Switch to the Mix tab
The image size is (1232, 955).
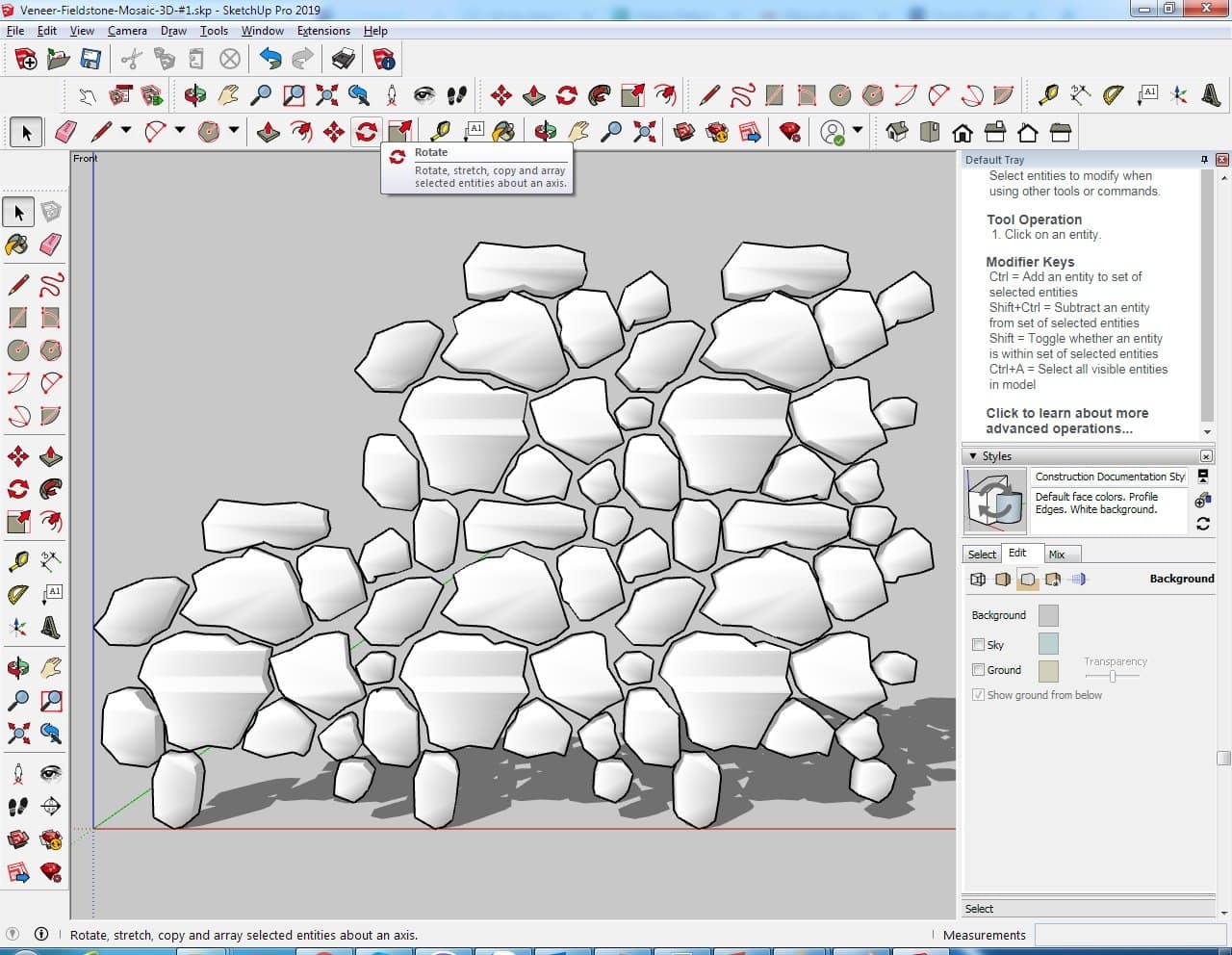coord(1057,555)
